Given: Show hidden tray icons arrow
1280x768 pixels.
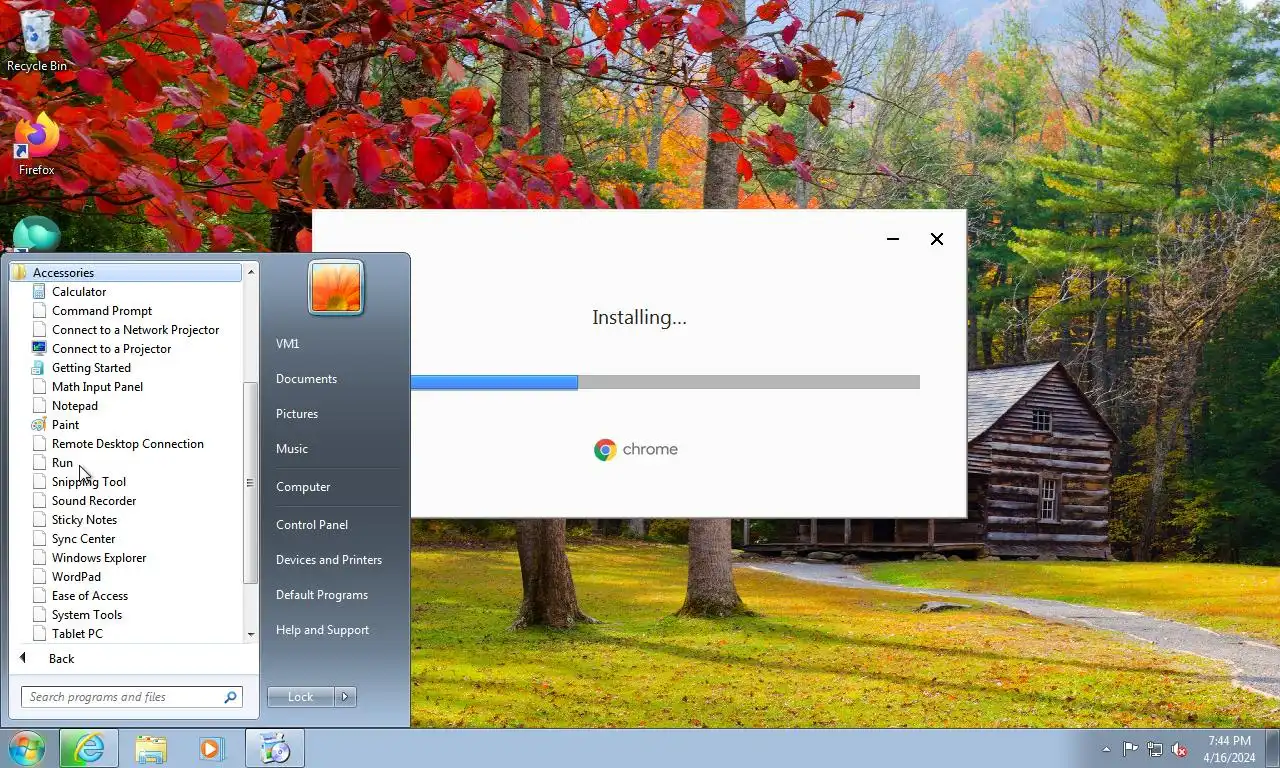Looking at the screenshot, I should coord(1106,749).
